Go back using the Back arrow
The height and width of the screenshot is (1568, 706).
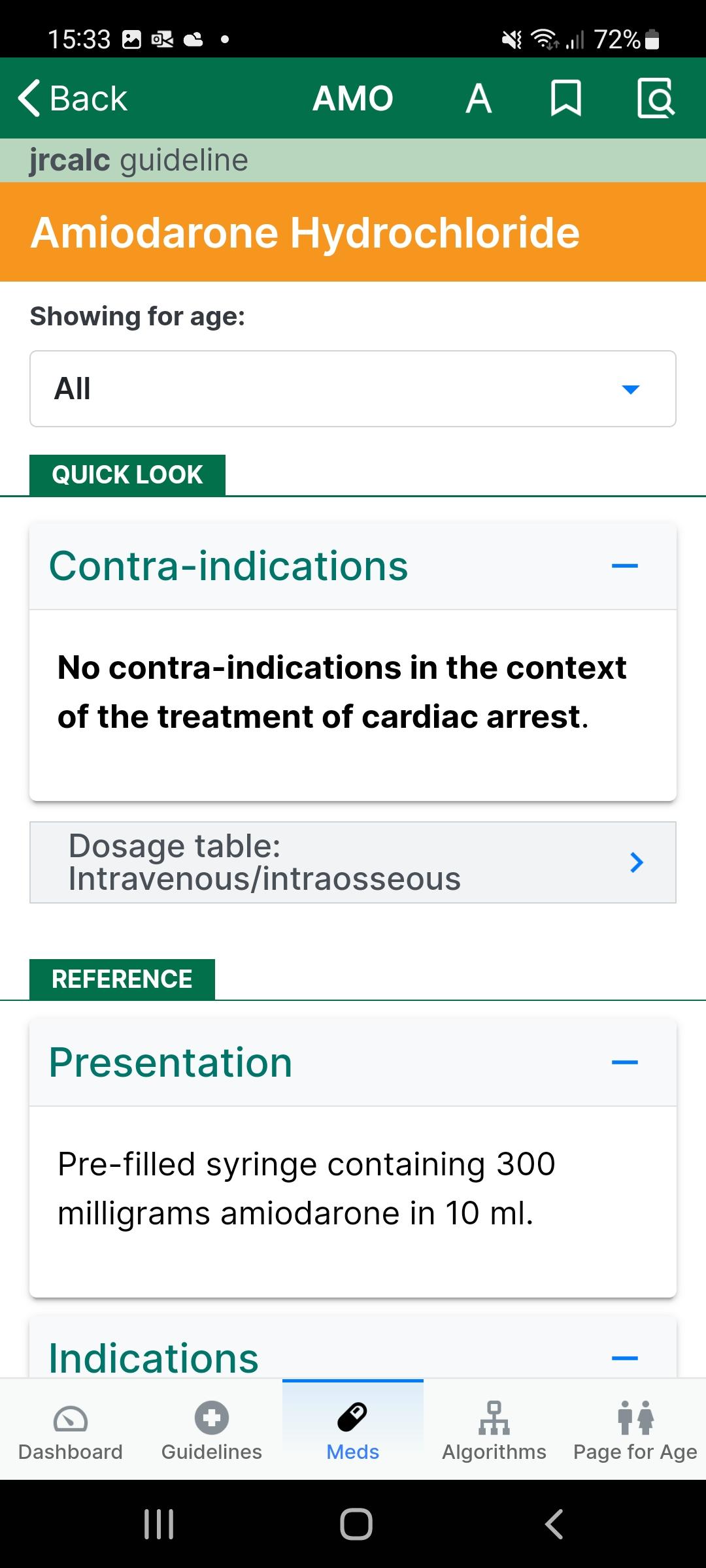(72, 99)
